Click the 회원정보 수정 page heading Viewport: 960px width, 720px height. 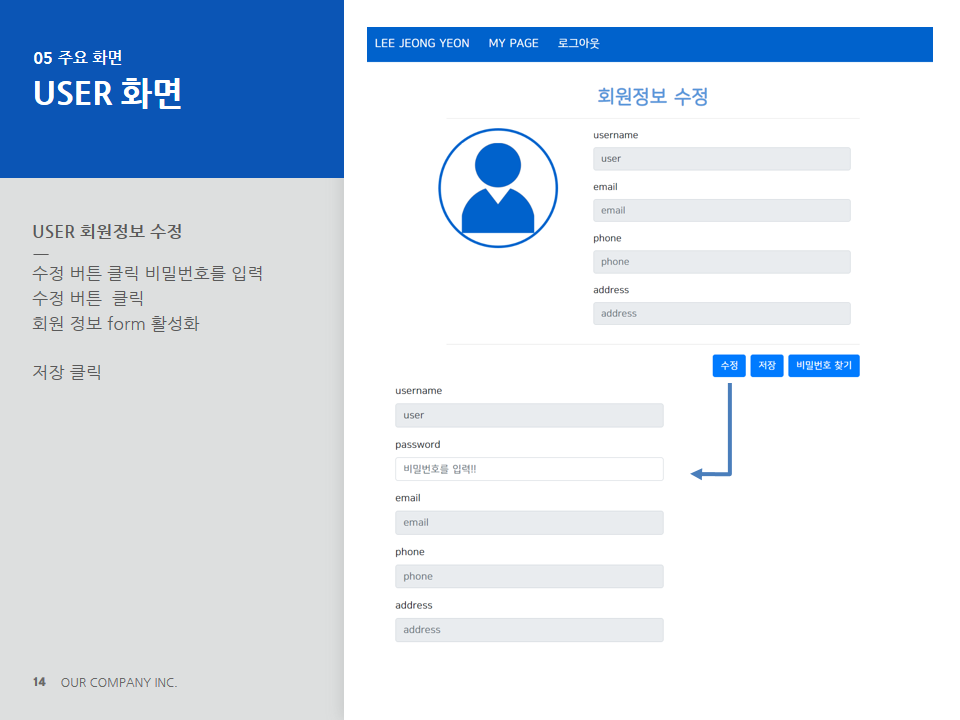652,97
